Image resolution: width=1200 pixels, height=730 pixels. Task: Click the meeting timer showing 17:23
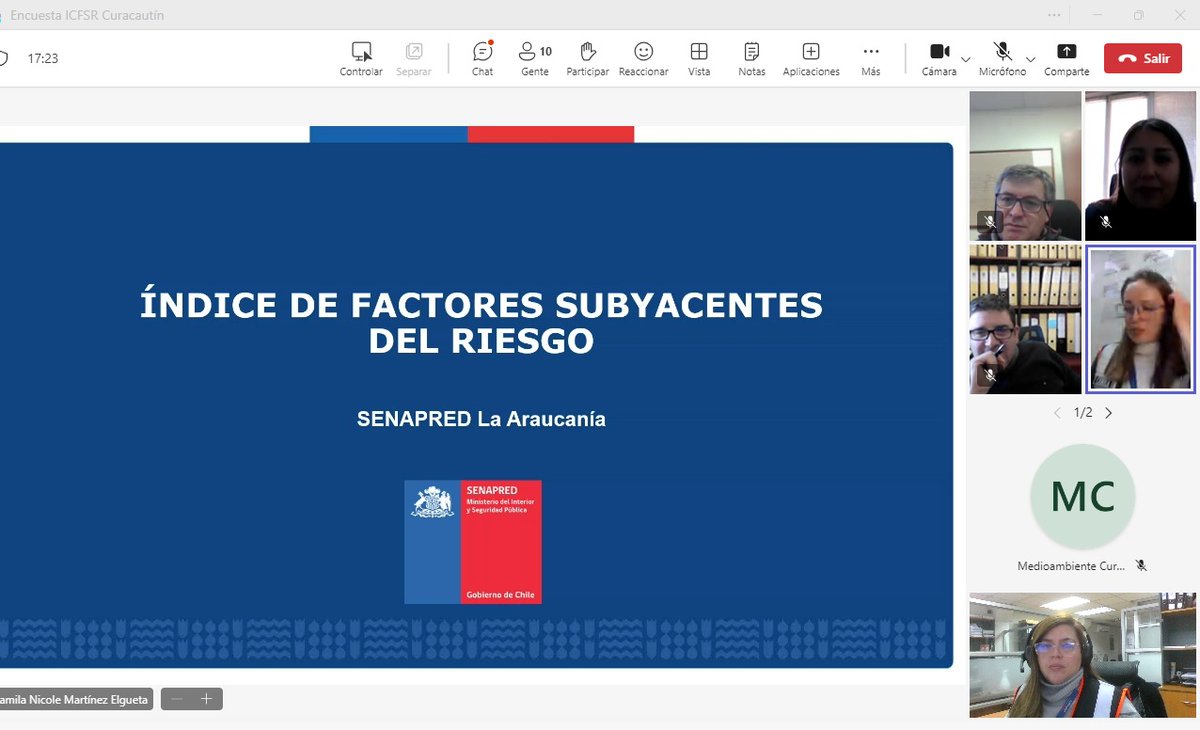click(43, 59)
